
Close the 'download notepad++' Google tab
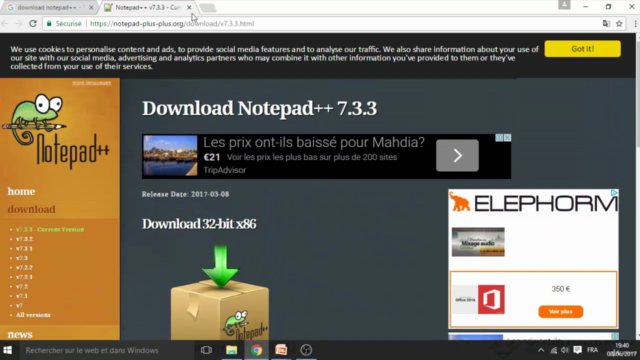tap(91, 7)
